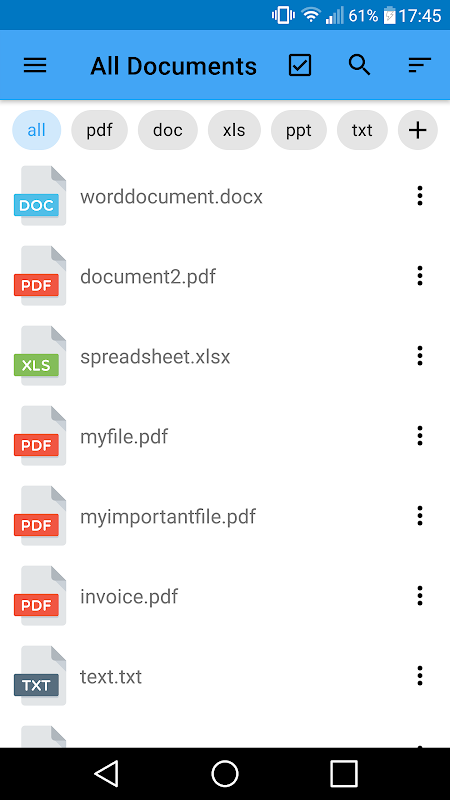Open the document2.pdf file
This screenshot has width=450, height=800.
225,276
